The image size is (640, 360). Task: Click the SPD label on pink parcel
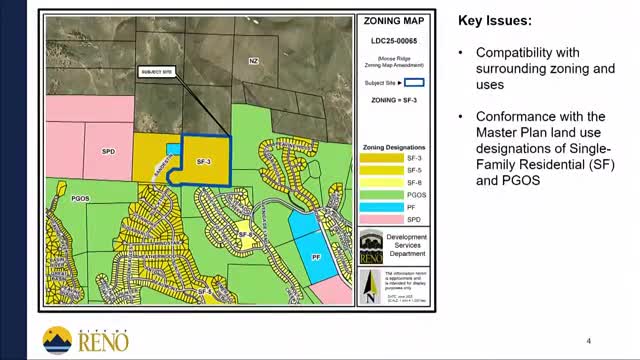click(x=108, y=151)
